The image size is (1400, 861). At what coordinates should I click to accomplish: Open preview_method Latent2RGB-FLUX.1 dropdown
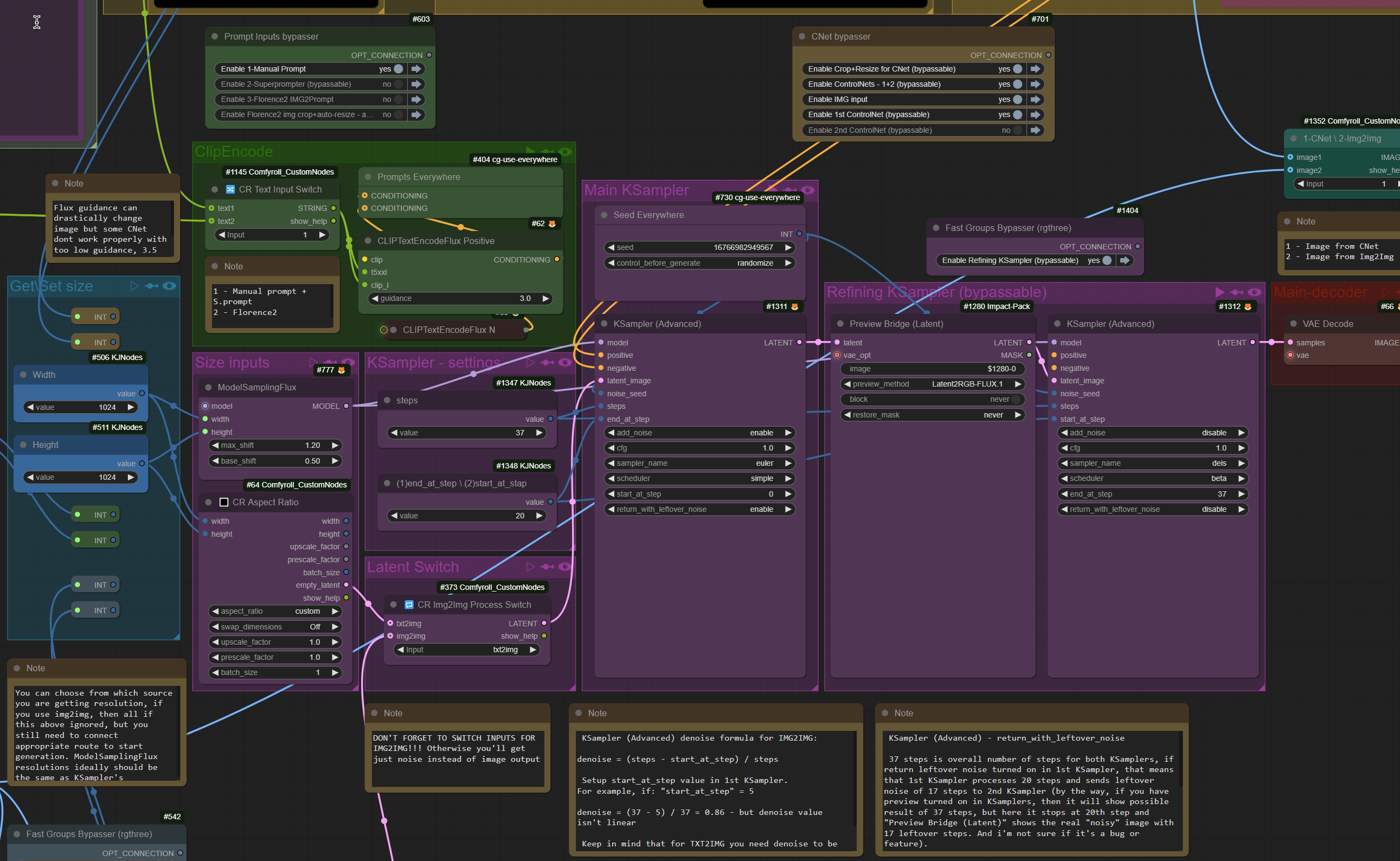coord(933,384)
